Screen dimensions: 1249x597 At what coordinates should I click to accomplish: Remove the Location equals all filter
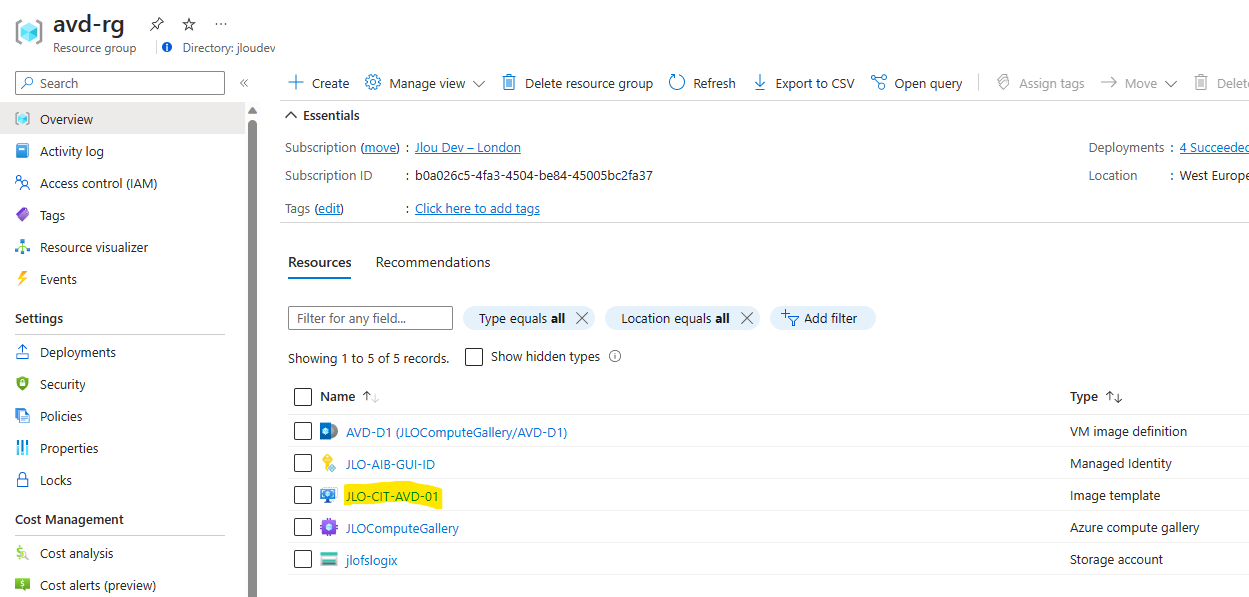[x=747, y=318]
